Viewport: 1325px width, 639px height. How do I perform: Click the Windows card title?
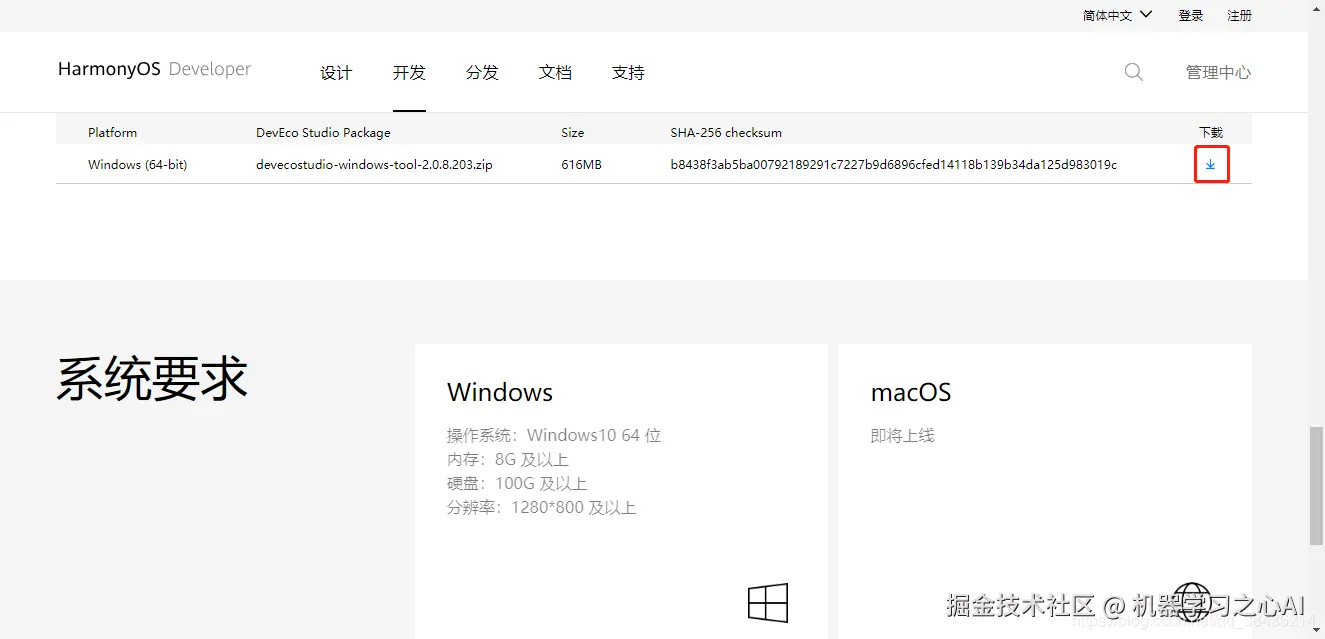500,392
